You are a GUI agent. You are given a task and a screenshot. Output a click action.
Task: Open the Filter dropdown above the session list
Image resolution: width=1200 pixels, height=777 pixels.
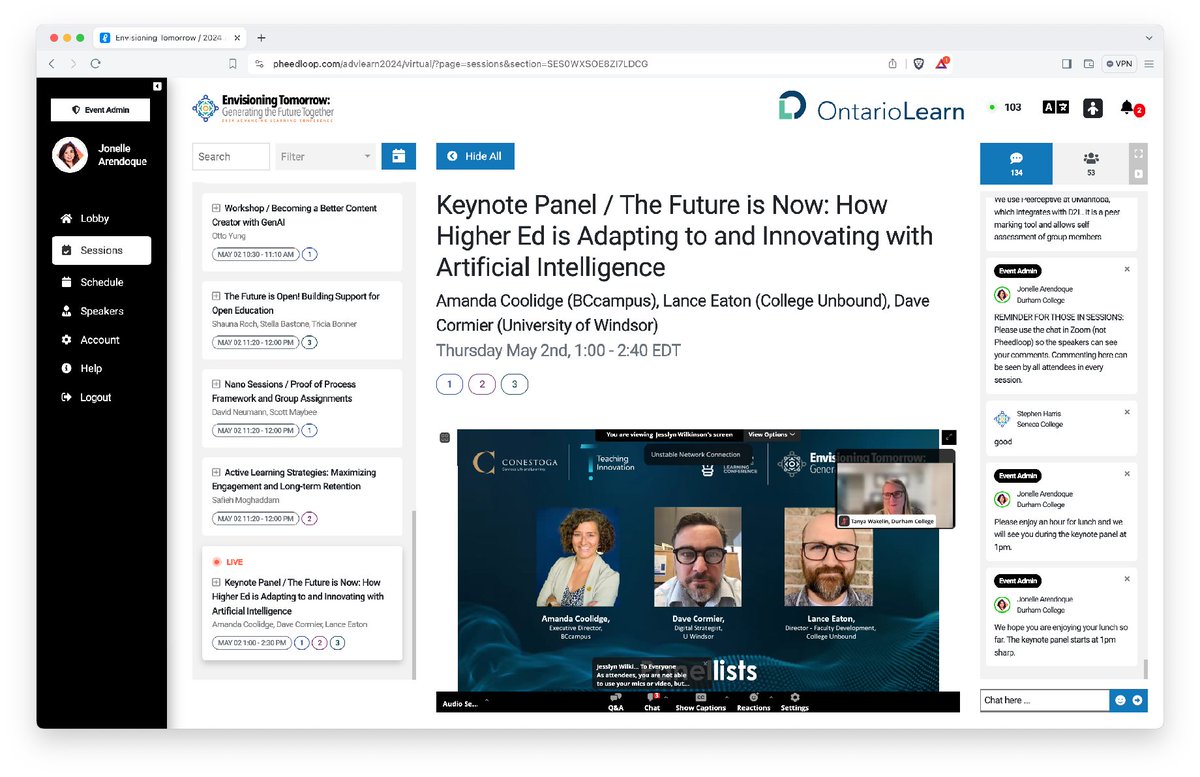pos(325,156)
